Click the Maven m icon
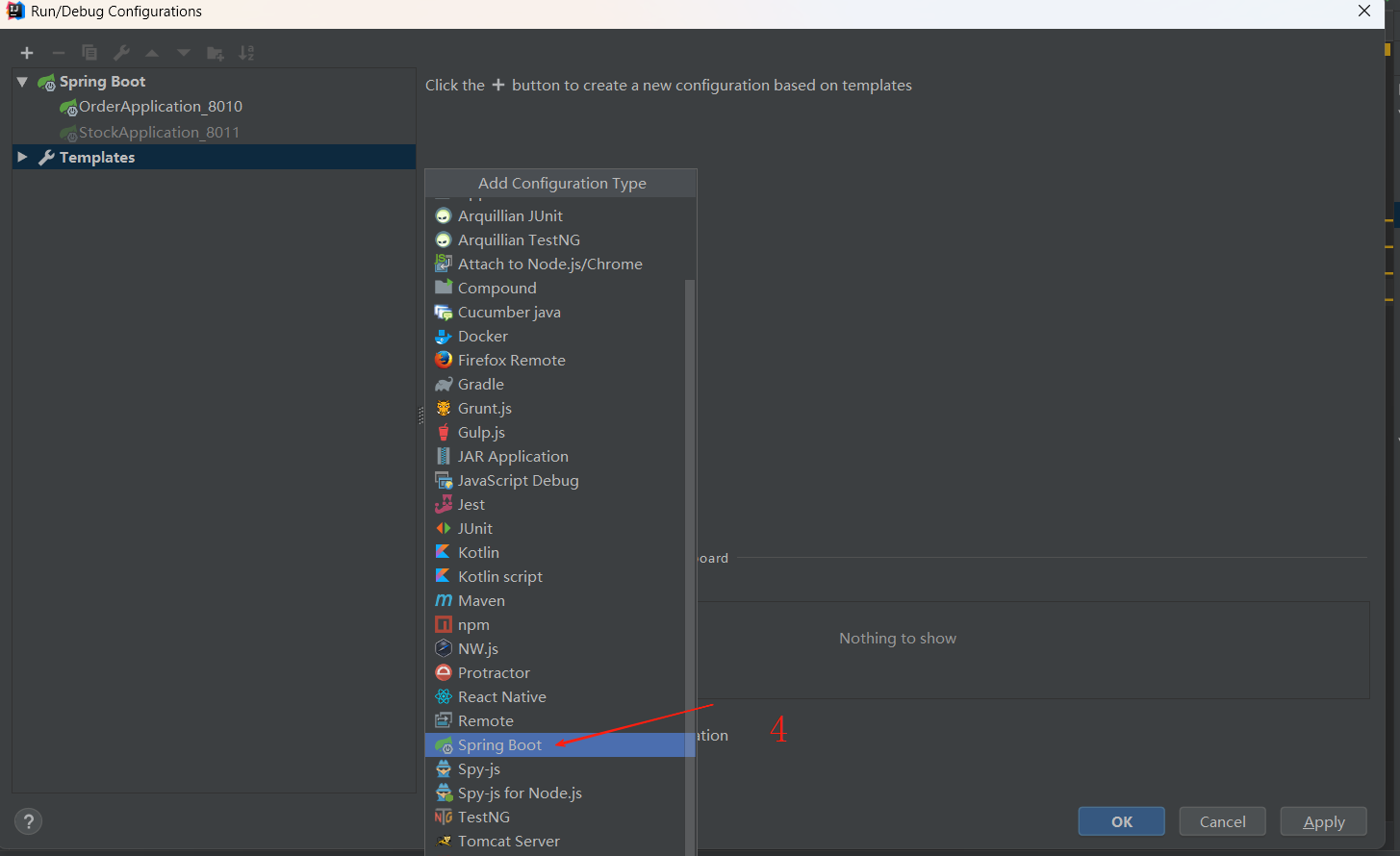1400x856 pixels. 444,600
